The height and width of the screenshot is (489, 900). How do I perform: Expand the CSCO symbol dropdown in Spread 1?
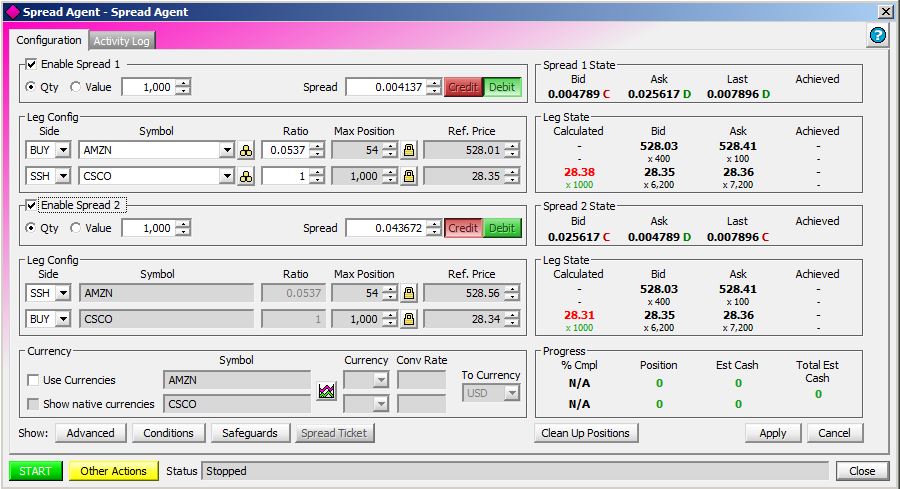pyautogui.click(x=225, y=176)
